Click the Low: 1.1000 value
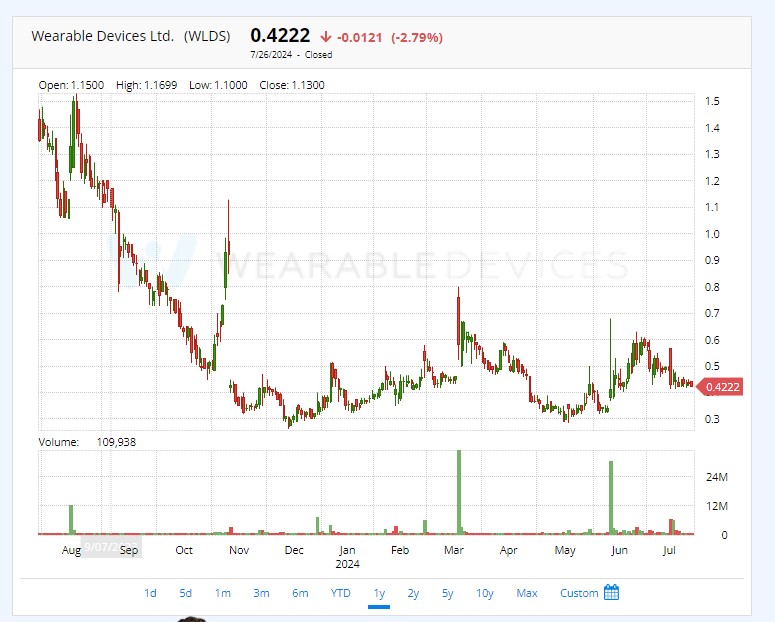Image resolution: width=775 pixels, height=622 pixels. pyautogui.click(x=218, y=85)
